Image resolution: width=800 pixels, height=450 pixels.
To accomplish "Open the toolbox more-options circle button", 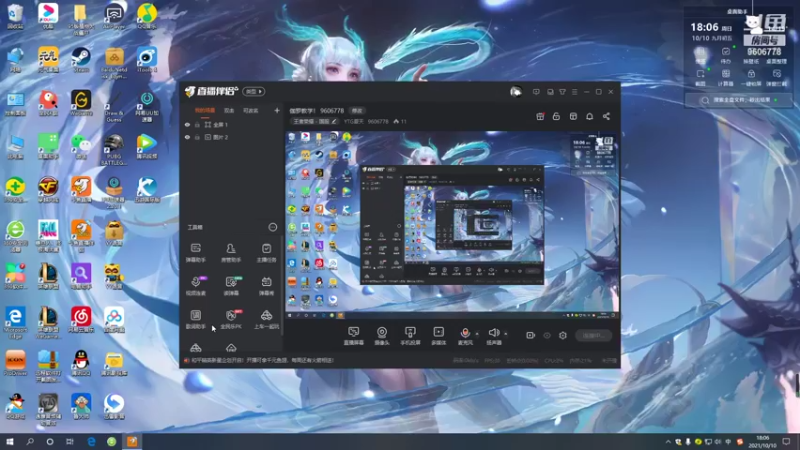I will click(273, 227).
